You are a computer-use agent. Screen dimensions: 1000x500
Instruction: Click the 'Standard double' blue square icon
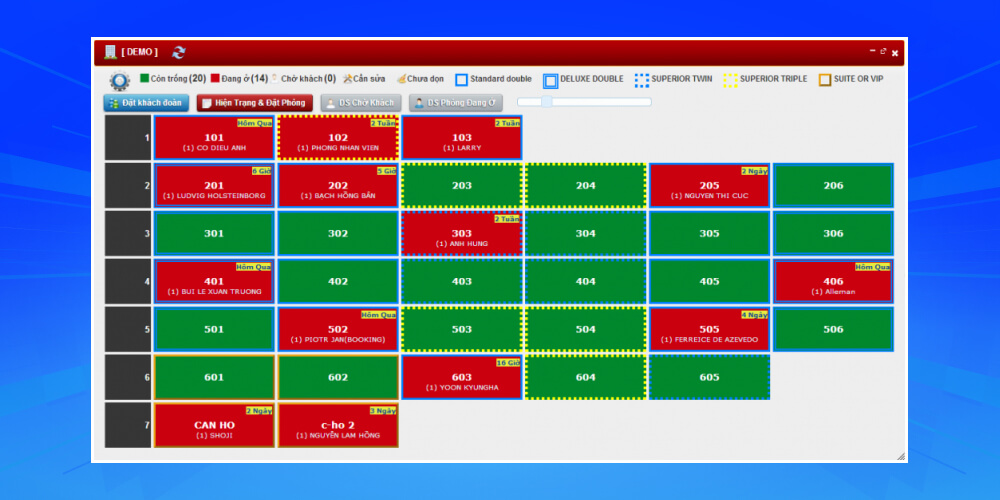coord(461,79)
